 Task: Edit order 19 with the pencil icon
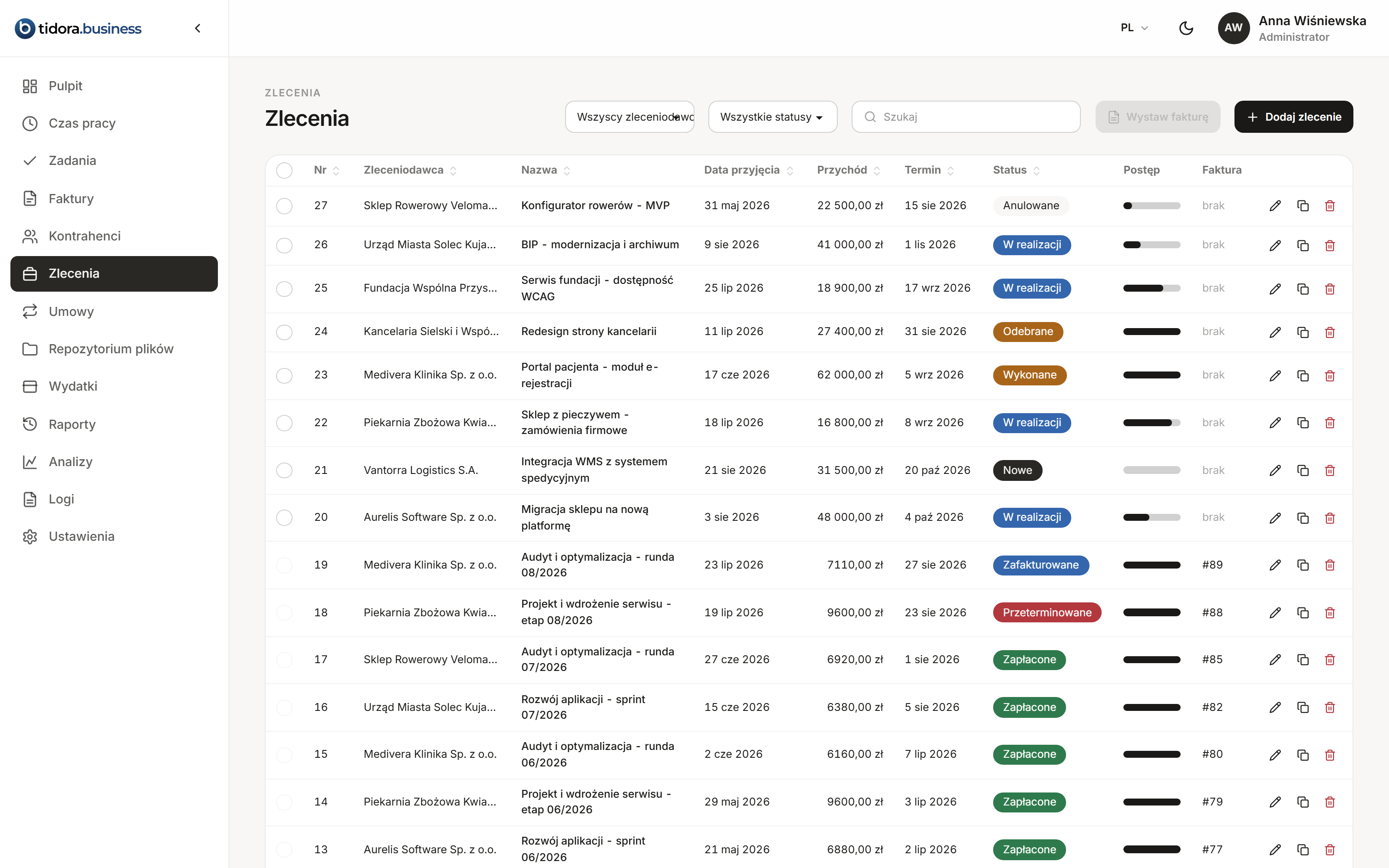1275,565
